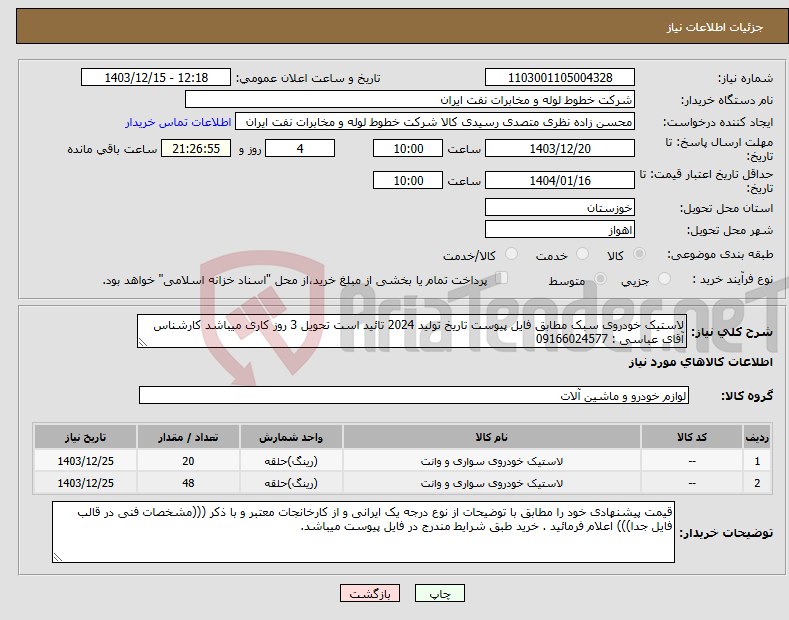Click the شماره نیاز field 1103001105004328

coord(560,78)
